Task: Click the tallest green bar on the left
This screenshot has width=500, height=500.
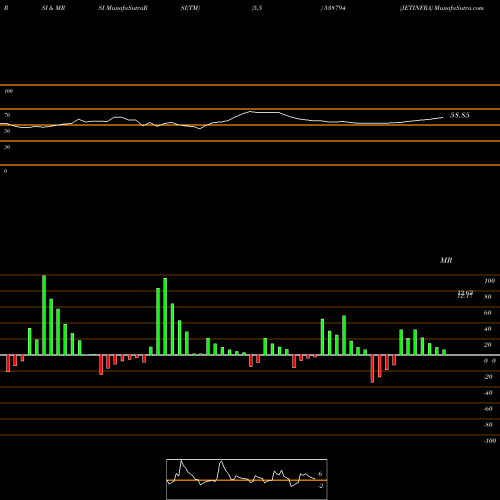Action: [44, 315]
